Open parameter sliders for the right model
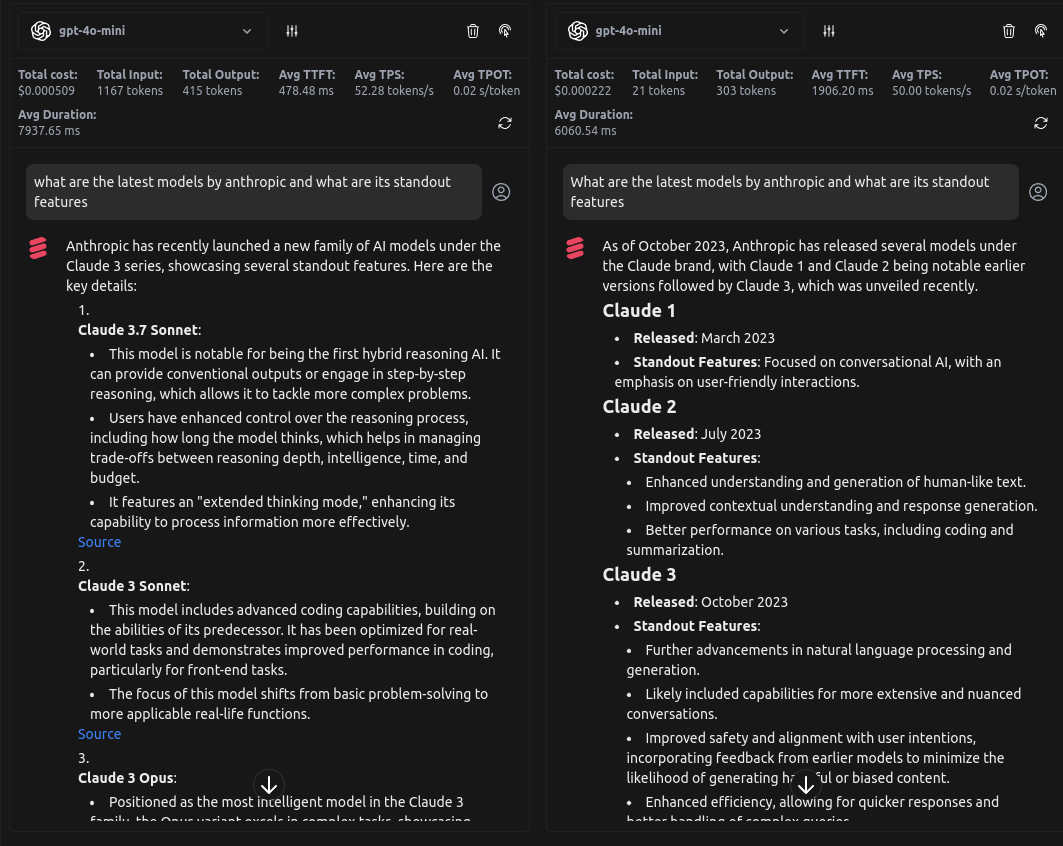This screenshot has width=1063, height=846. point(828,31)
